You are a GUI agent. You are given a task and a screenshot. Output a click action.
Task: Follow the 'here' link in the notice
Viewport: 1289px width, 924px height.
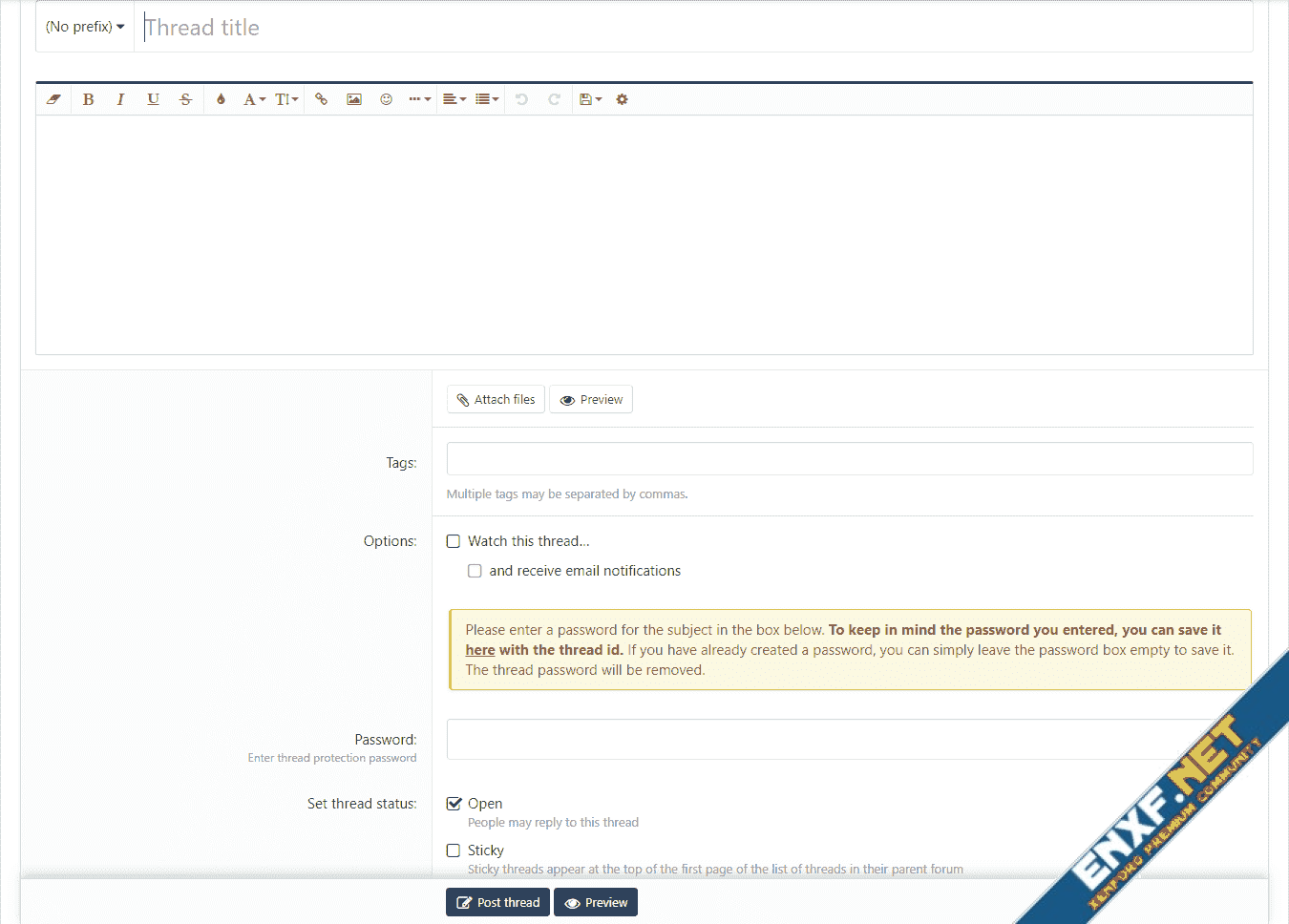[480, 650]
